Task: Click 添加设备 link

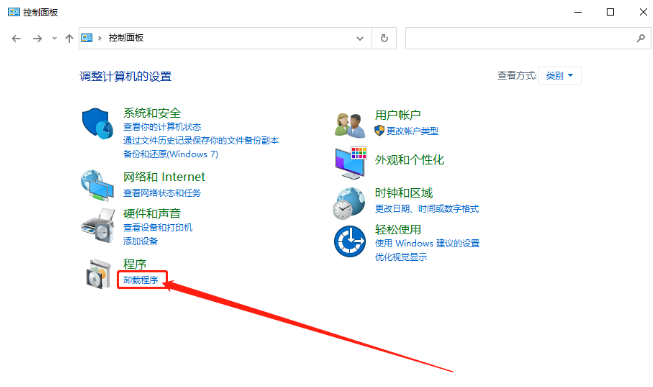Action: [x=140, y=241]
